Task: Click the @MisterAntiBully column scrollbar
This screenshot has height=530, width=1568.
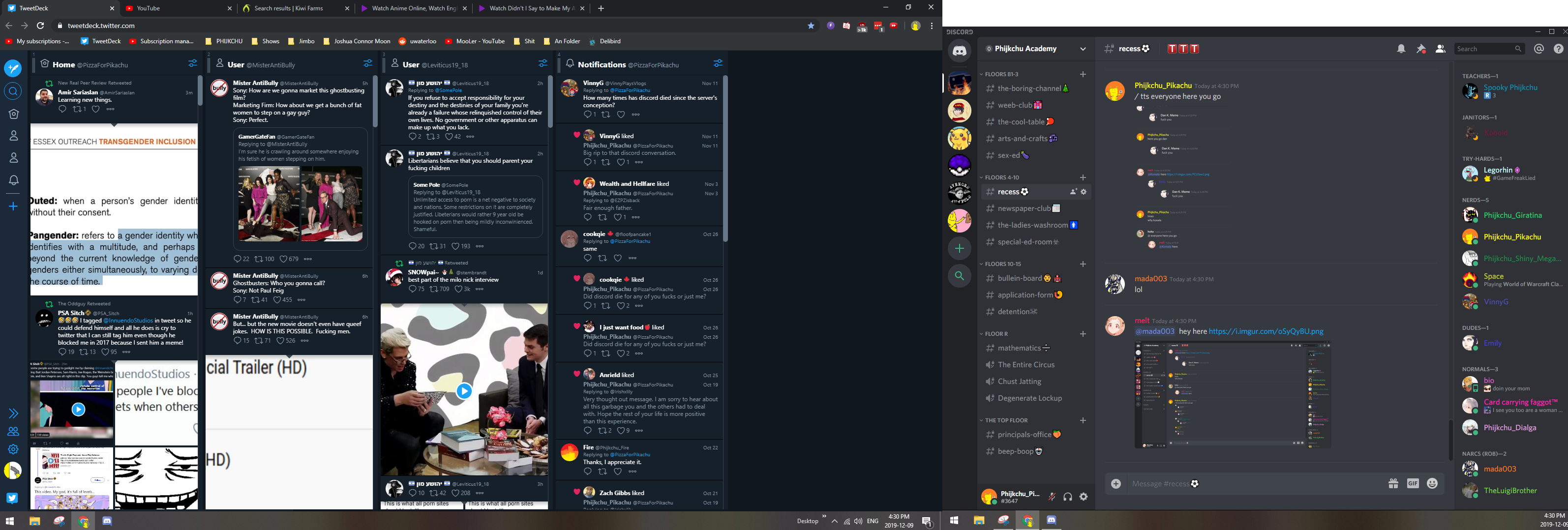Action: (x=375, y=102)
